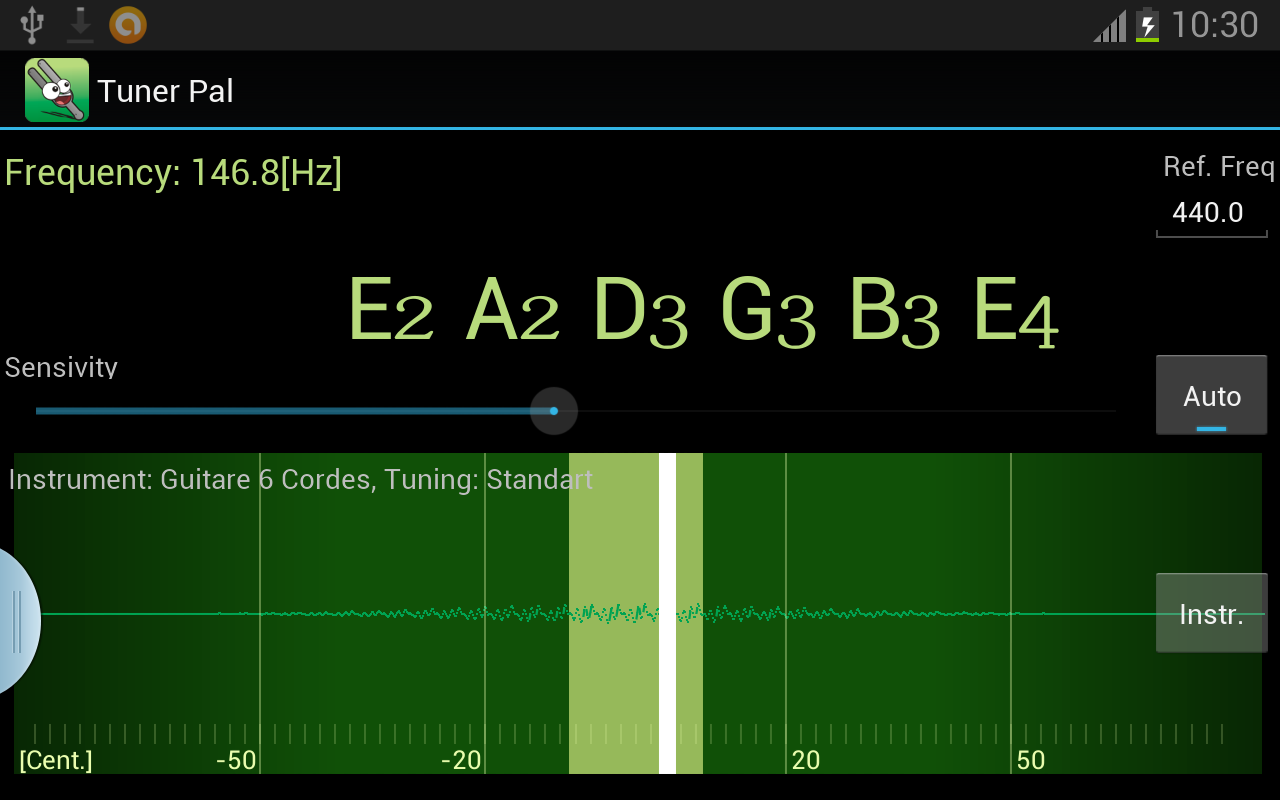Open the Instr. instrument selector
Viewport: 1280px width, 800px height.
tap(1211, 613)
